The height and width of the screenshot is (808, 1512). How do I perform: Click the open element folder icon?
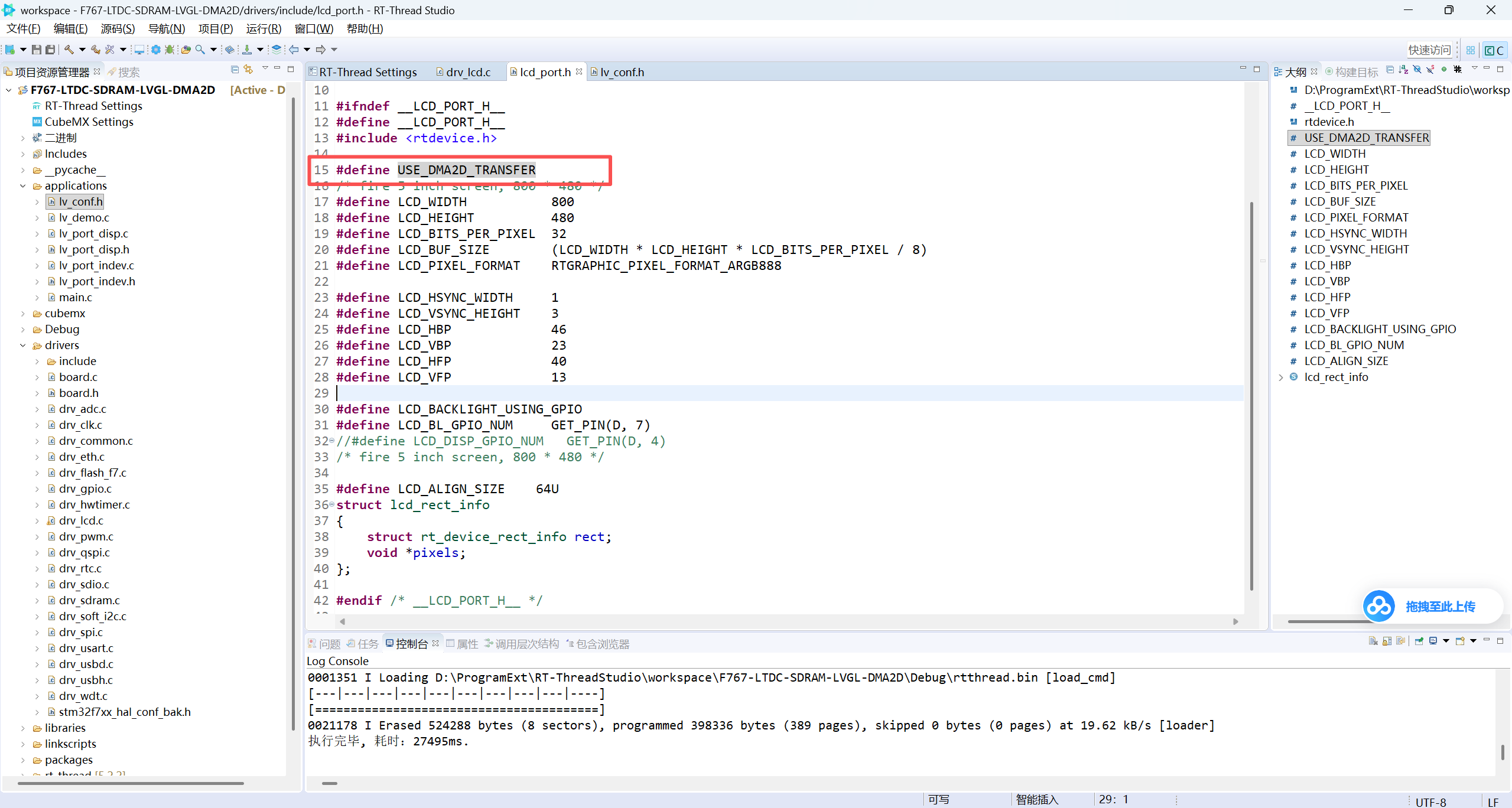[x=186, y=50]
